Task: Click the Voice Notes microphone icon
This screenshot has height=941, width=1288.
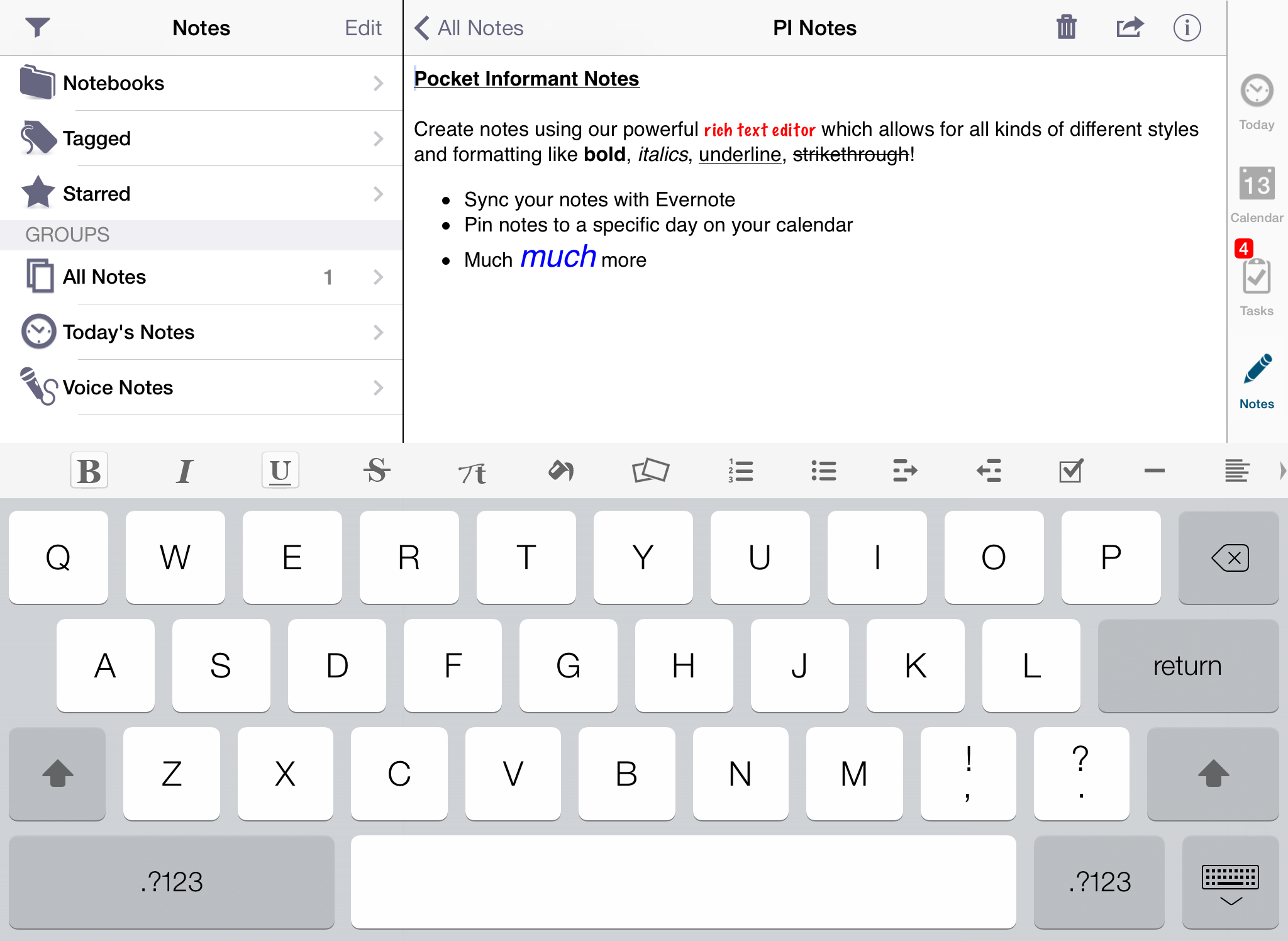Action: pyautogui.click(x=38, y=386)
